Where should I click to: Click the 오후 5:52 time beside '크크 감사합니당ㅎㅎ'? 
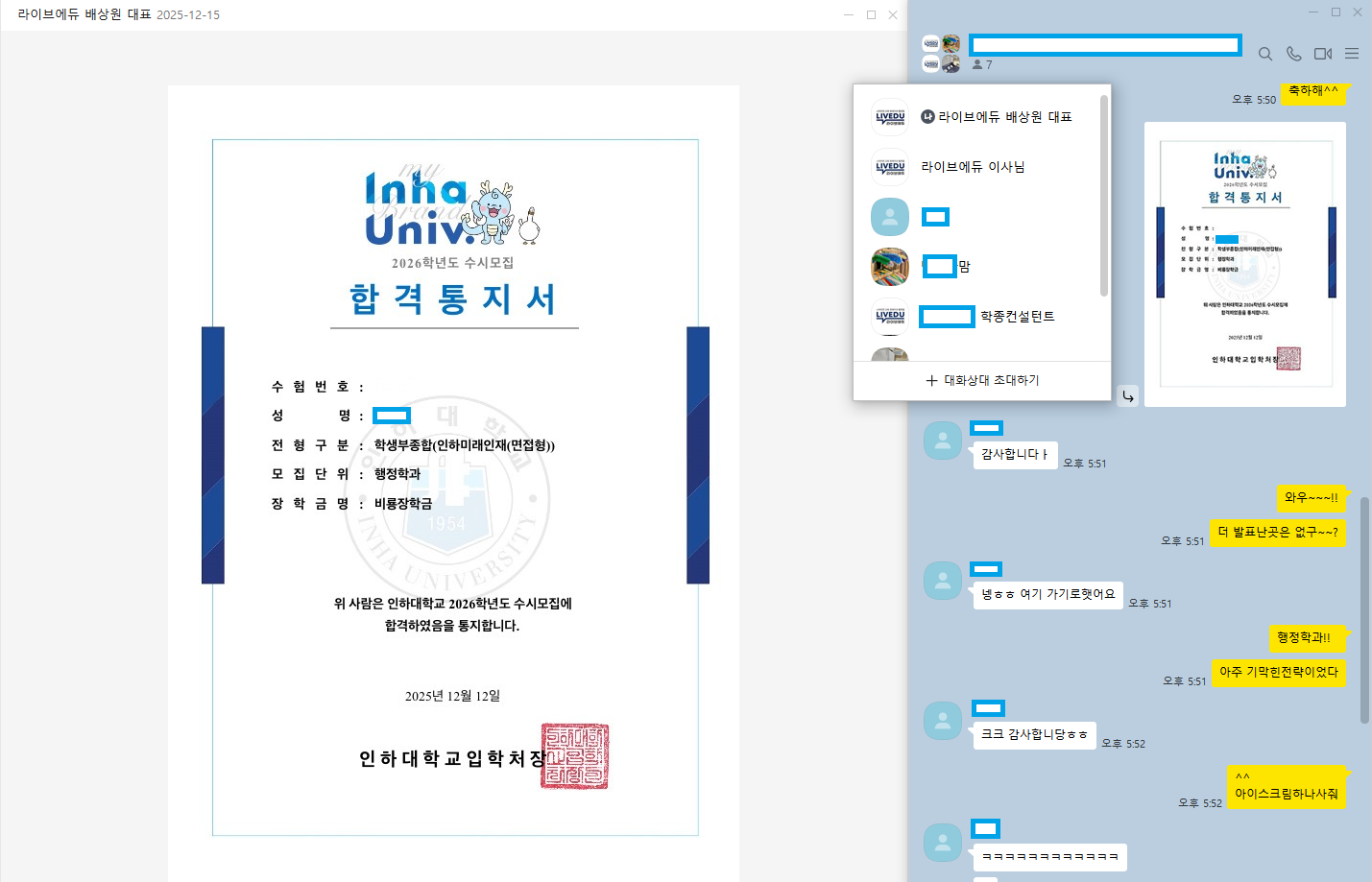coord(1123,743)
